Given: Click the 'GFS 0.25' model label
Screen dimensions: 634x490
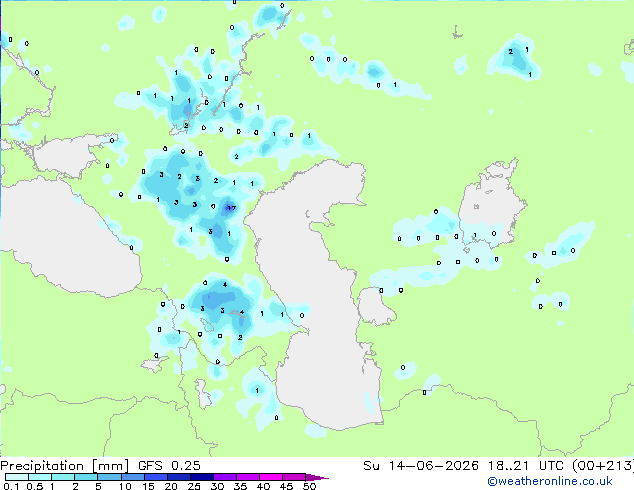Looking at the screenshot, I should [169, 466].
